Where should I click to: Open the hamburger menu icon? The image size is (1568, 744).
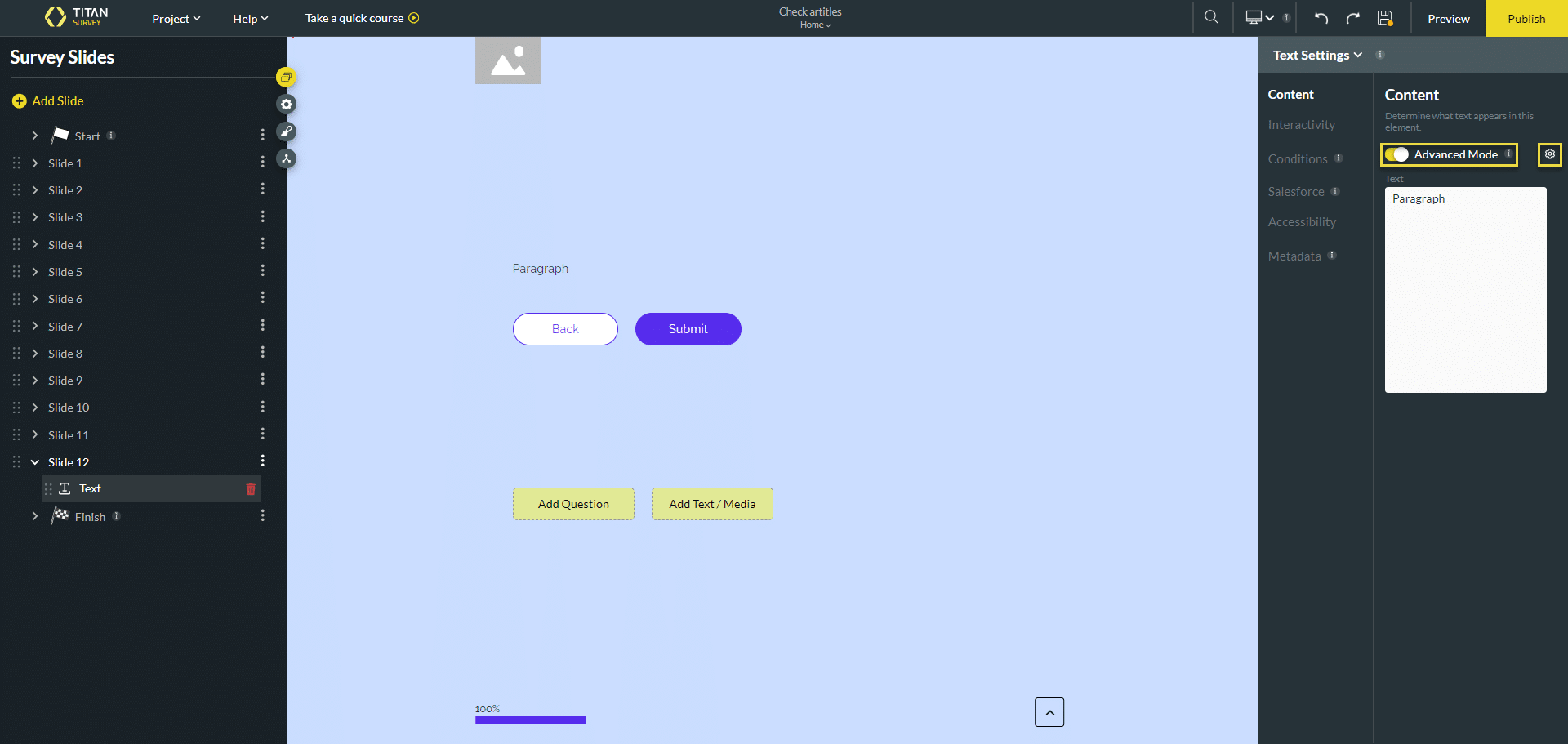(x=19, y=17)
